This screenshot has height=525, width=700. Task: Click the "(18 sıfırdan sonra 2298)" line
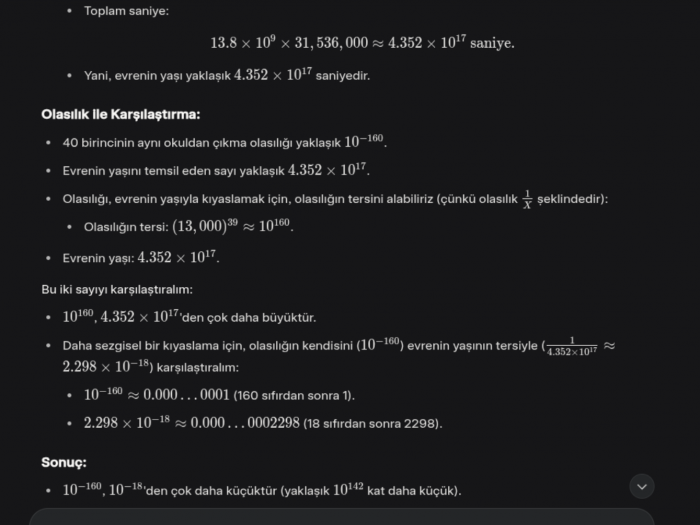[x=262, y=423]
